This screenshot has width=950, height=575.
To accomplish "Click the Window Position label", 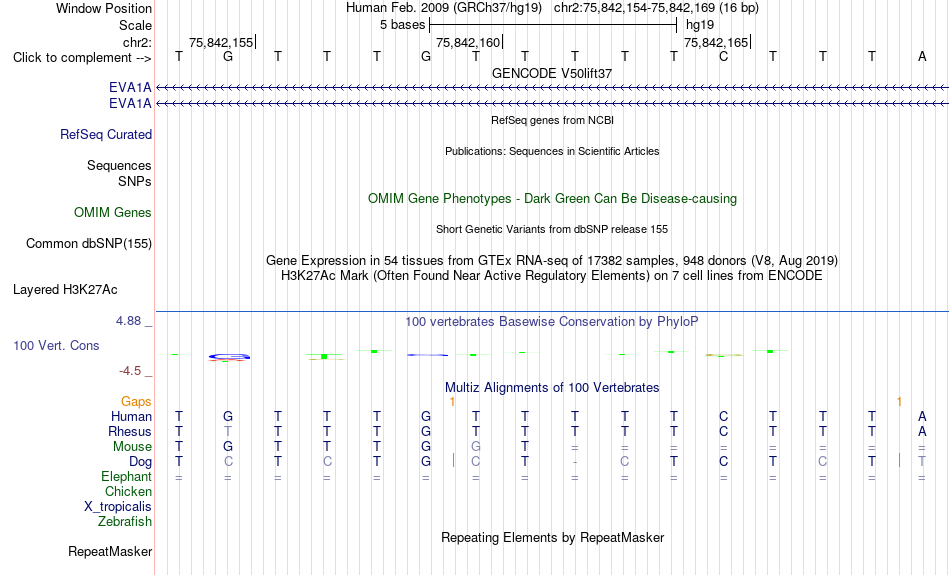I will click(104, 8).
